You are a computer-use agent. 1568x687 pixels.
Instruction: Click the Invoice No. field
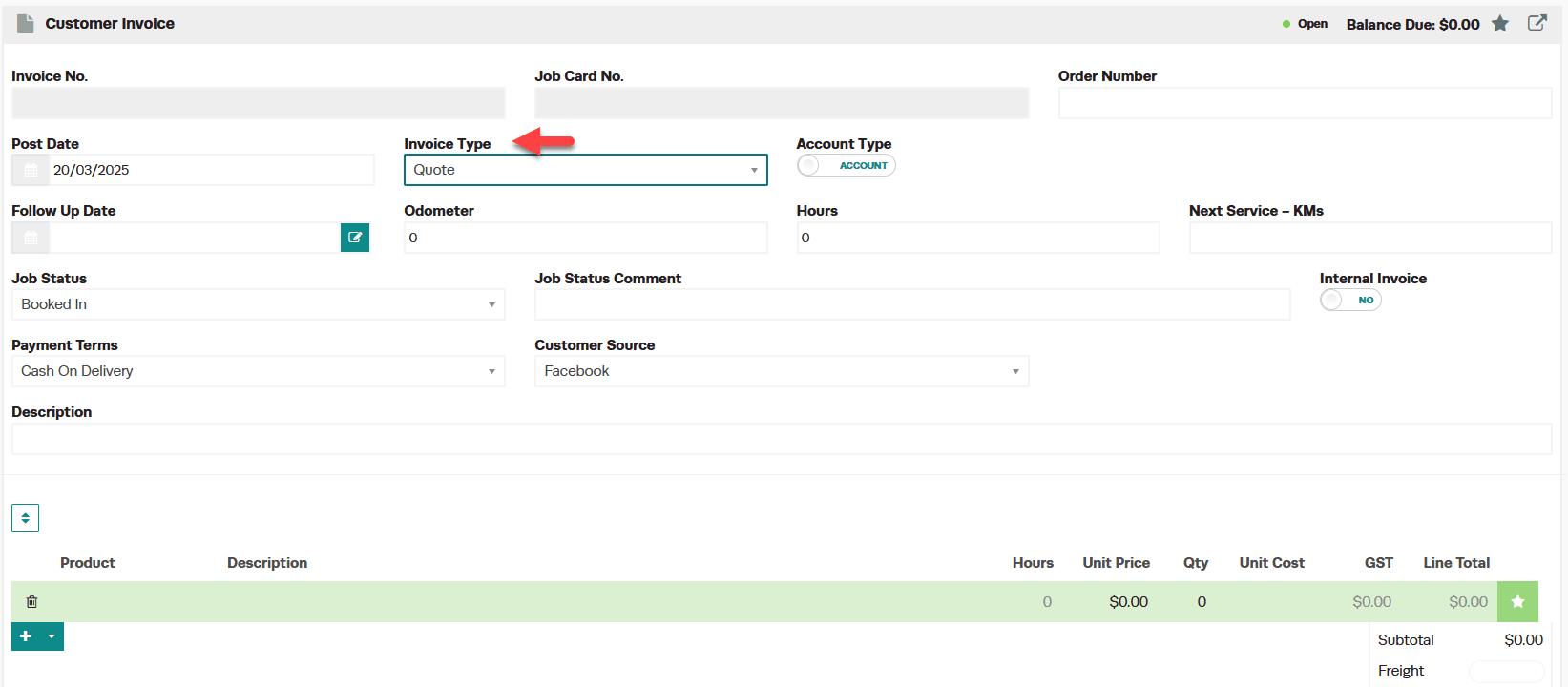[258, 103]
